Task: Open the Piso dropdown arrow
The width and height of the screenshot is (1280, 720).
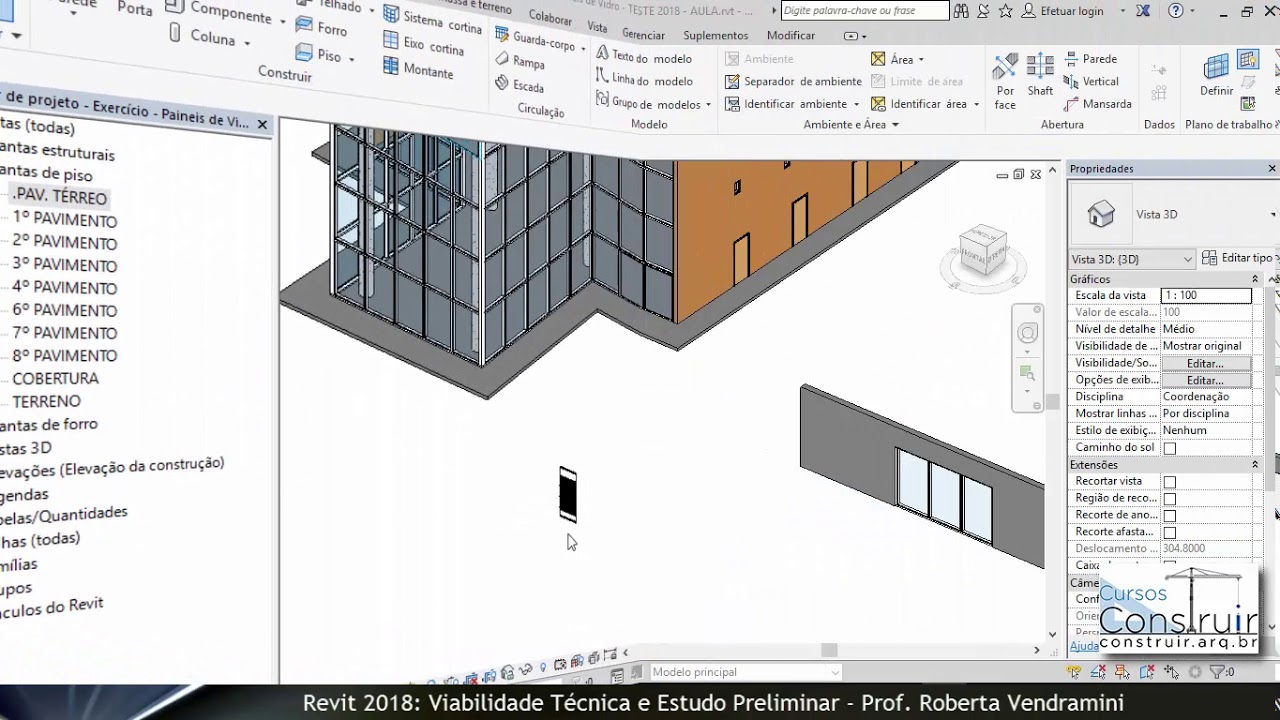Action: (351, 59)
